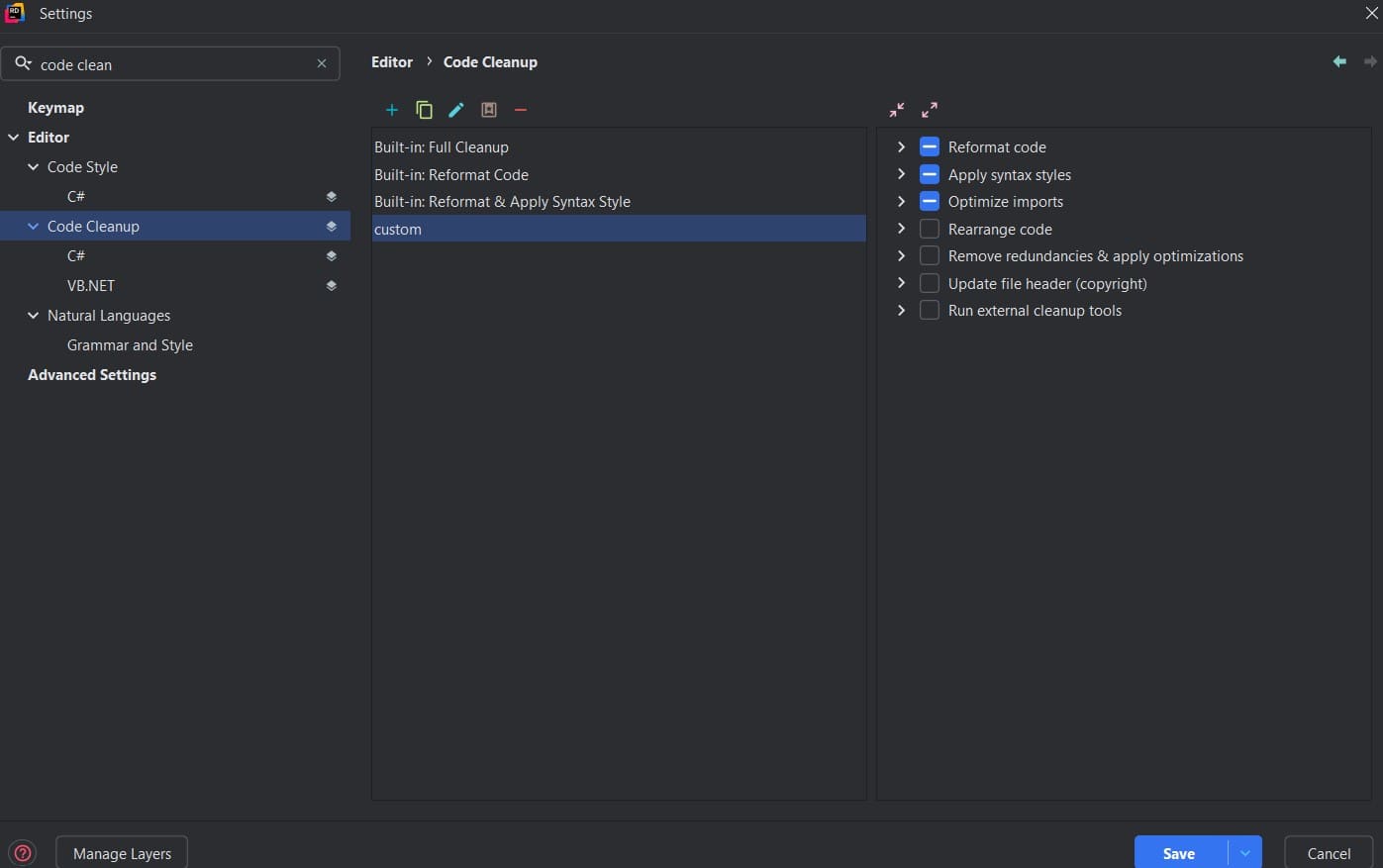Select Built-in: Full Cleanup profile
The width and height of the screenshot is (1383, 868).
619,147
